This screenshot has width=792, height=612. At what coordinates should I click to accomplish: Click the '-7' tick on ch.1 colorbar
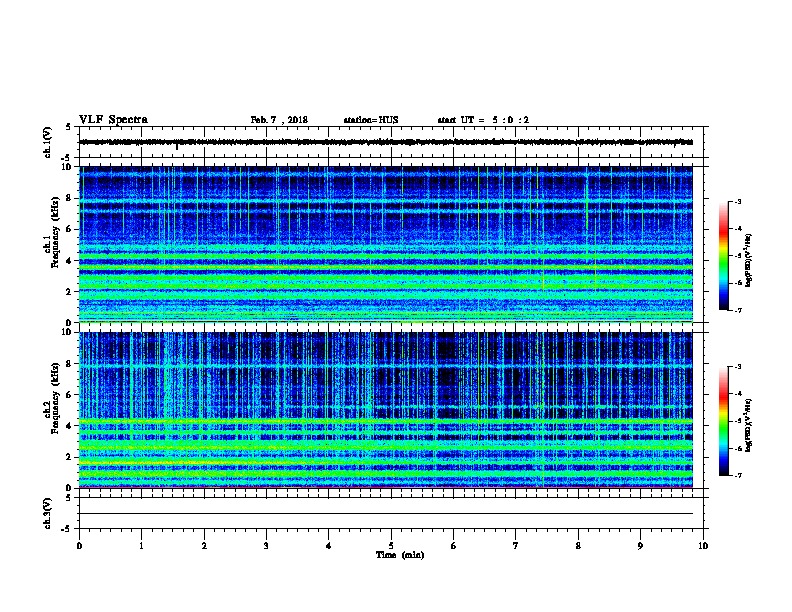pos(738,310)
